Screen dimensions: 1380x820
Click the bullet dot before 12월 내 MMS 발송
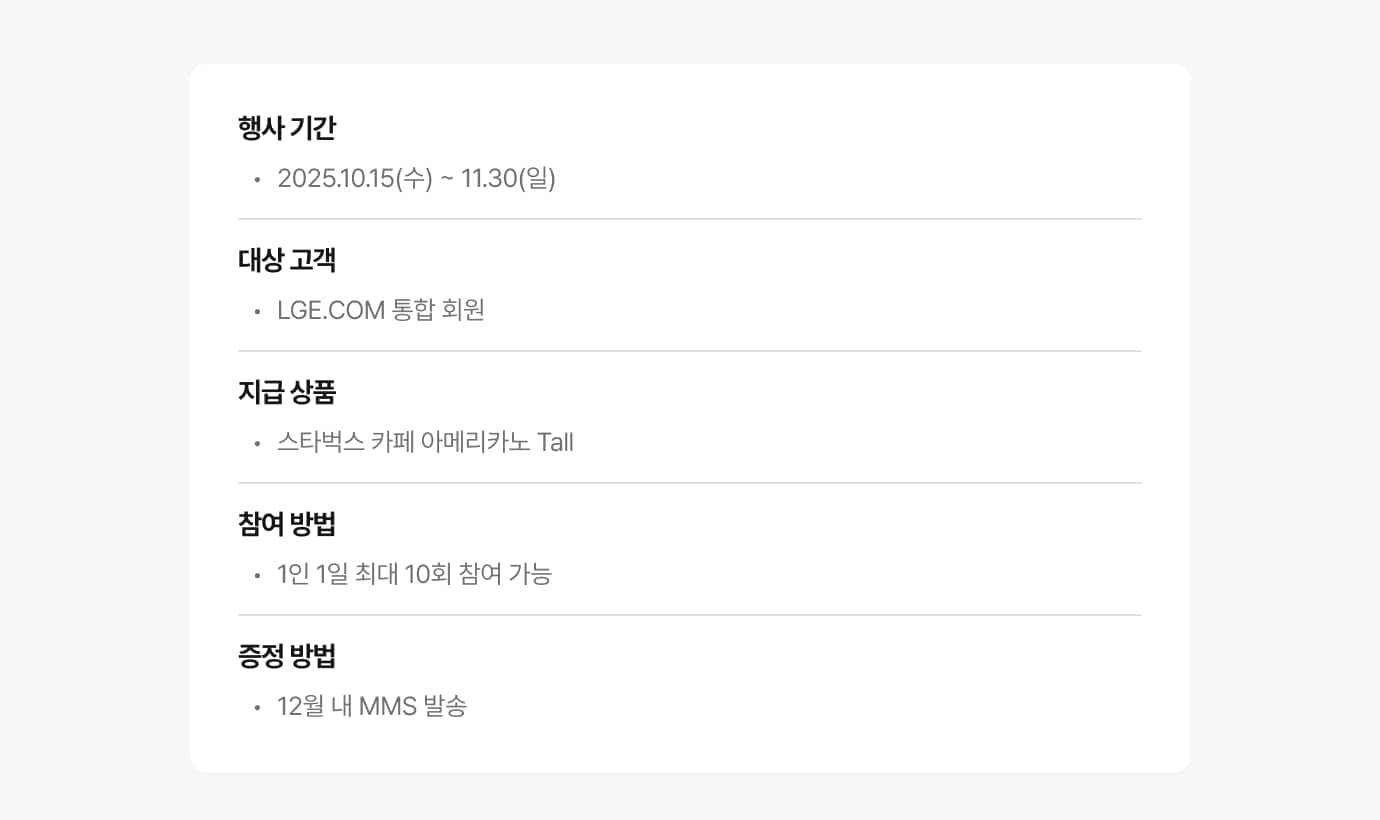pos(257,708)
